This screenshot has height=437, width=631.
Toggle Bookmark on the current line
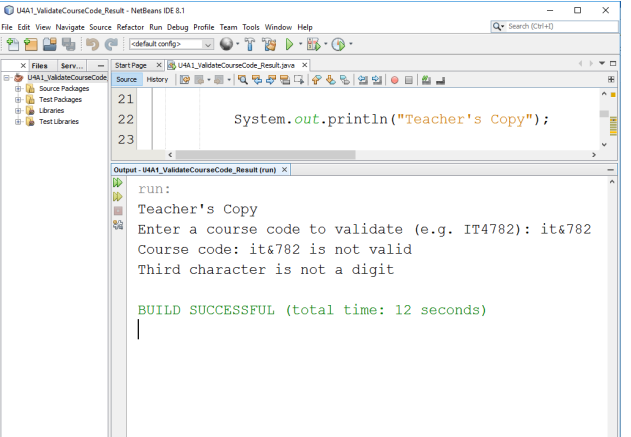point(345,80)
